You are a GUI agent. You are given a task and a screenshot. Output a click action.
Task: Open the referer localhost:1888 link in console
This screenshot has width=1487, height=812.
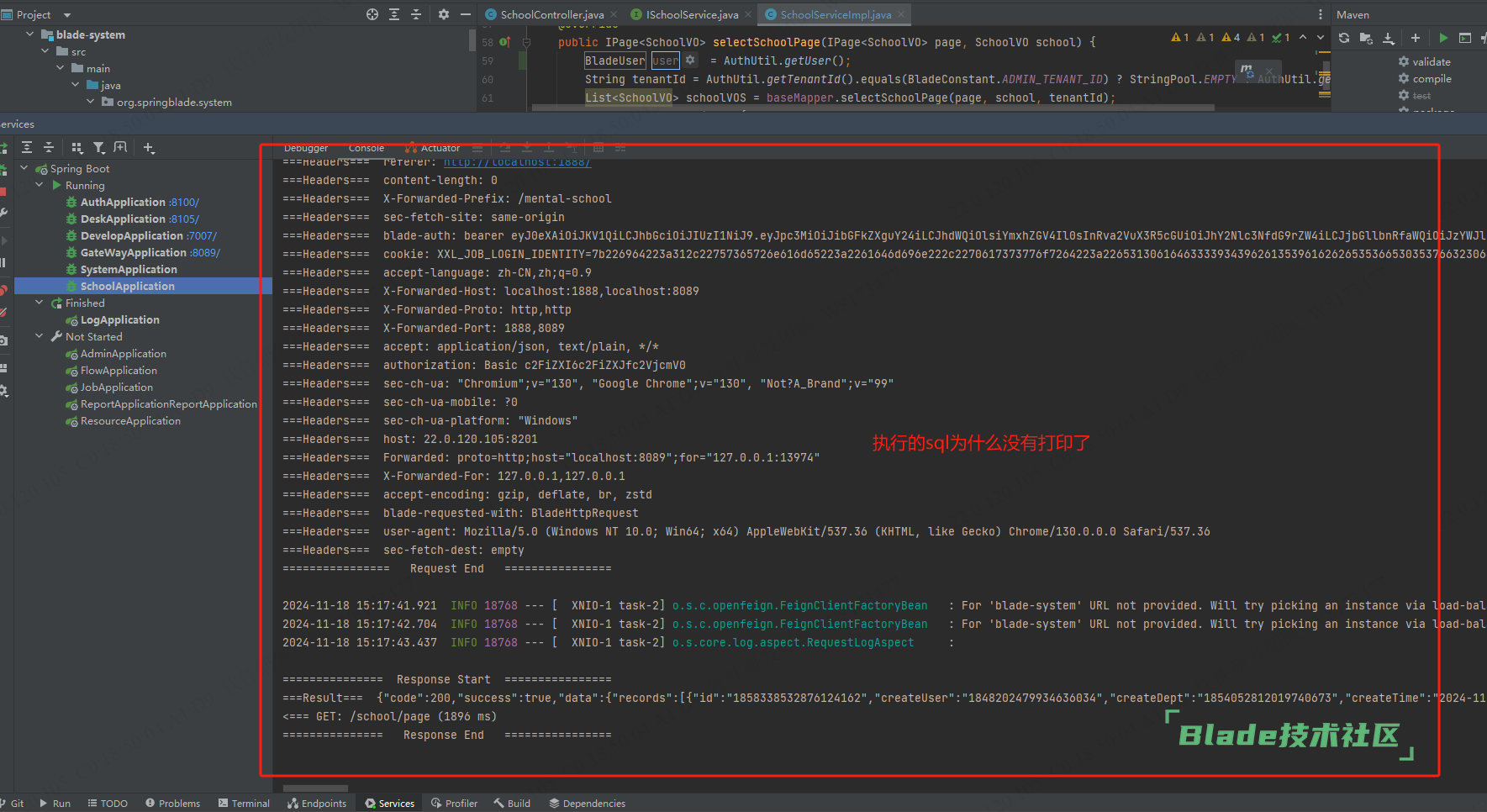pyautogui.click(x=517, y=161)
